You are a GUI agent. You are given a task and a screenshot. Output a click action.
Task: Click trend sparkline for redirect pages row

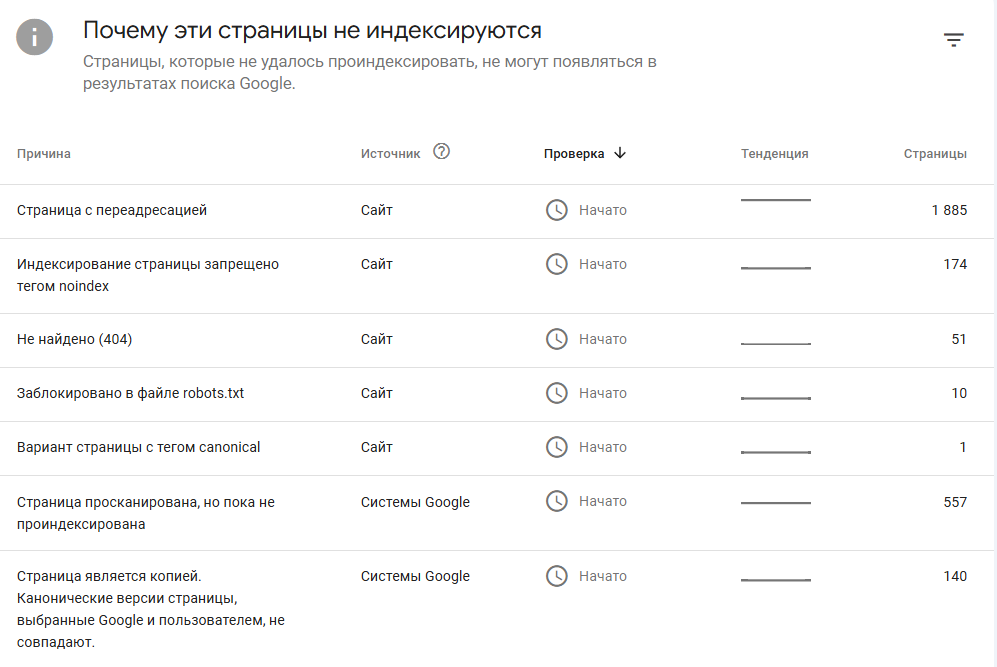click(775, 201)
